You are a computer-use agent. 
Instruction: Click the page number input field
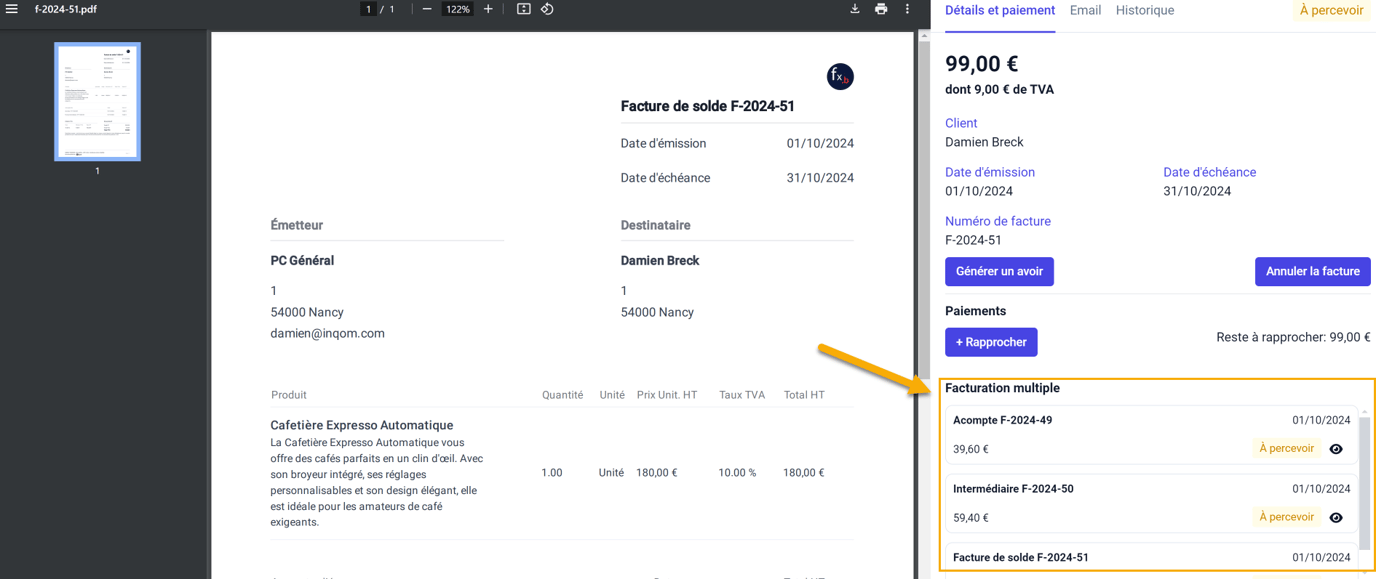[x=369, y=9]
